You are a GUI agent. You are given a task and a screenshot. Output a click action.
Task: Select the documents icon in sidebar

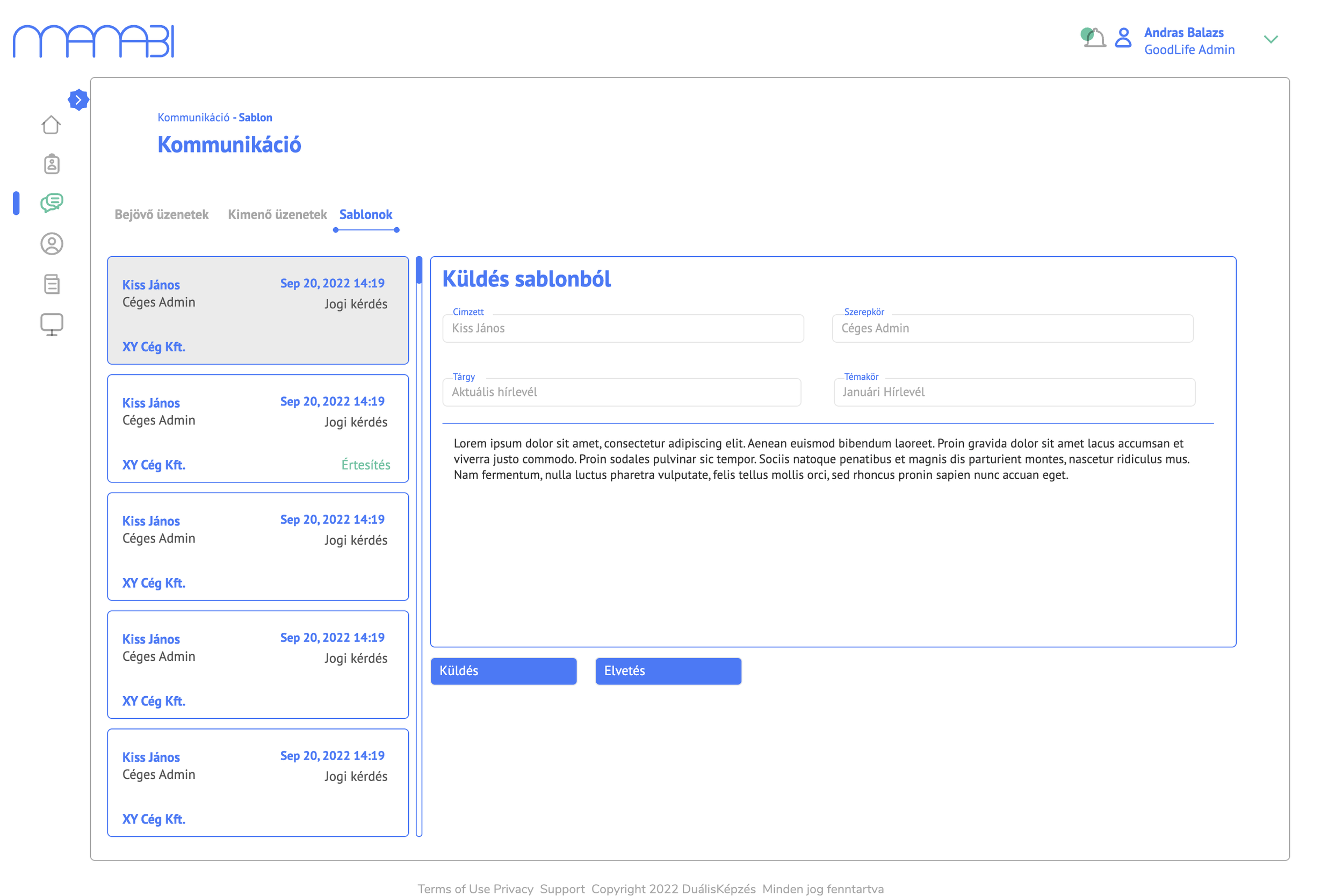(51, 284)
